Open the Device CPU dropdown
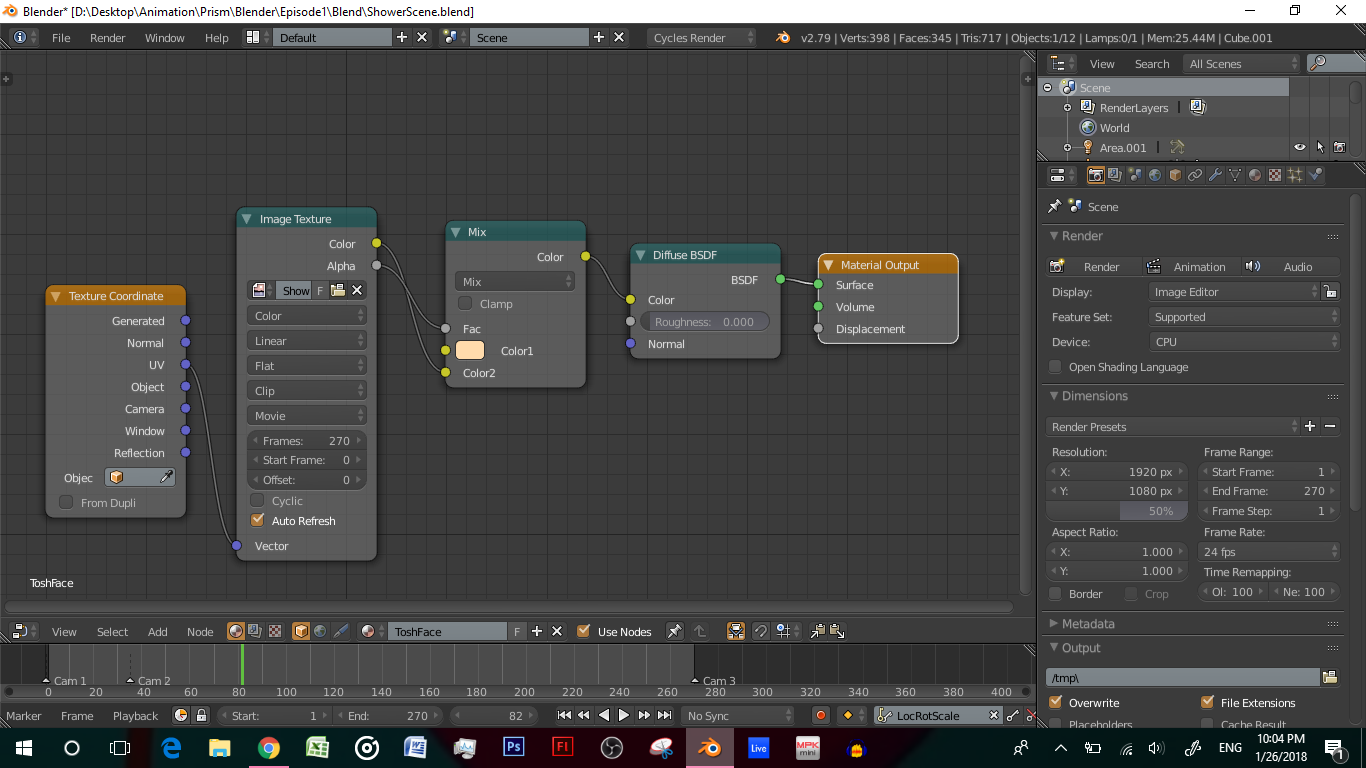Screen dimensions: 1366x768 1244,341
